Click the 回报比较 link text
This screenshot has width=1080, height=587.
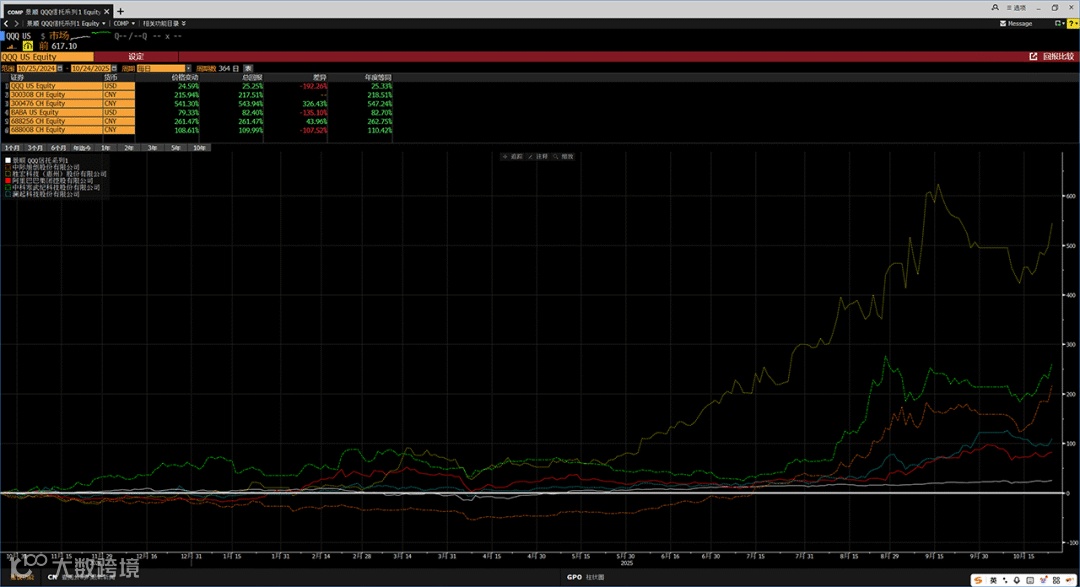(x=1058, y=56)
